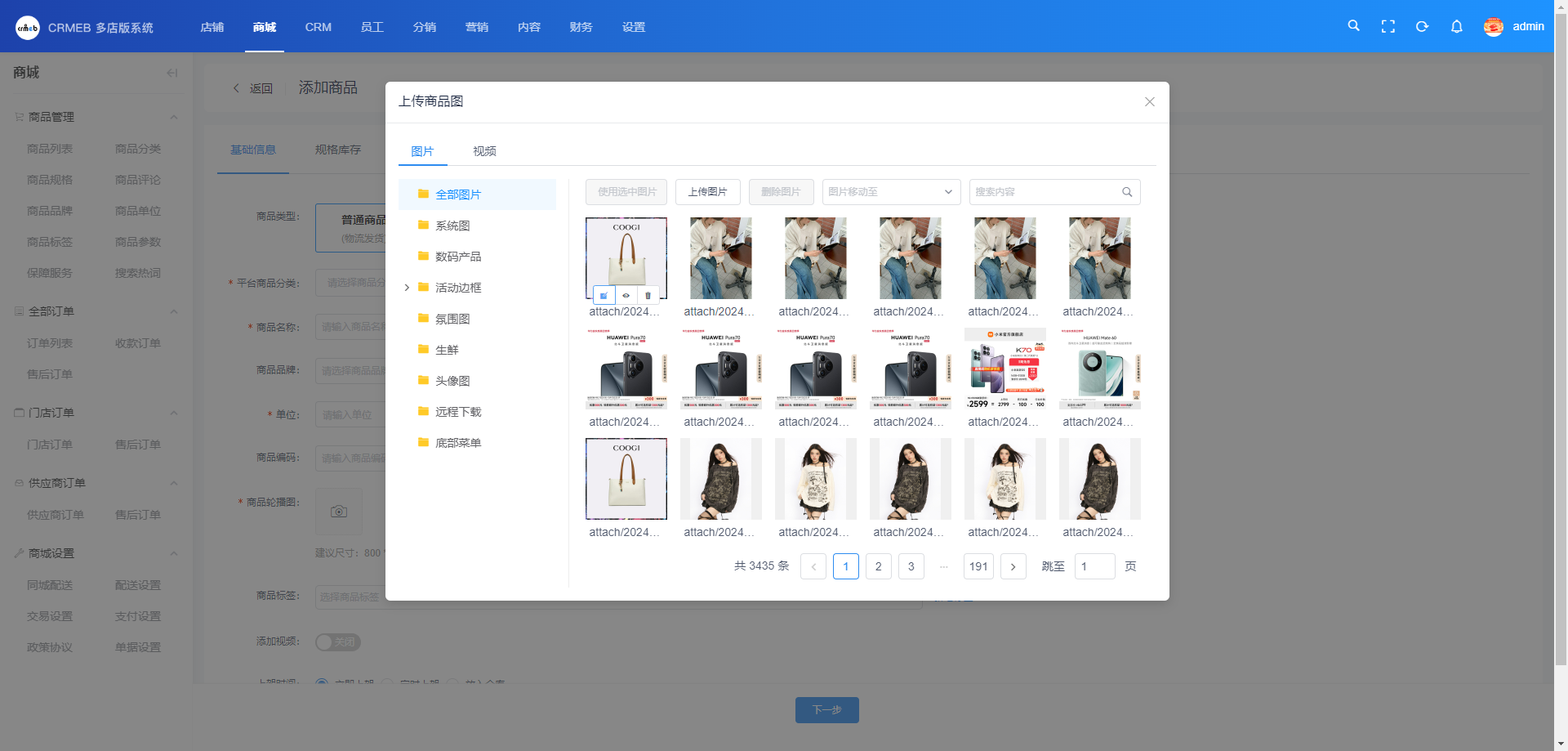1568x751 pixels.
Task: Expand the 活动边框 folder
Action: 407,288
